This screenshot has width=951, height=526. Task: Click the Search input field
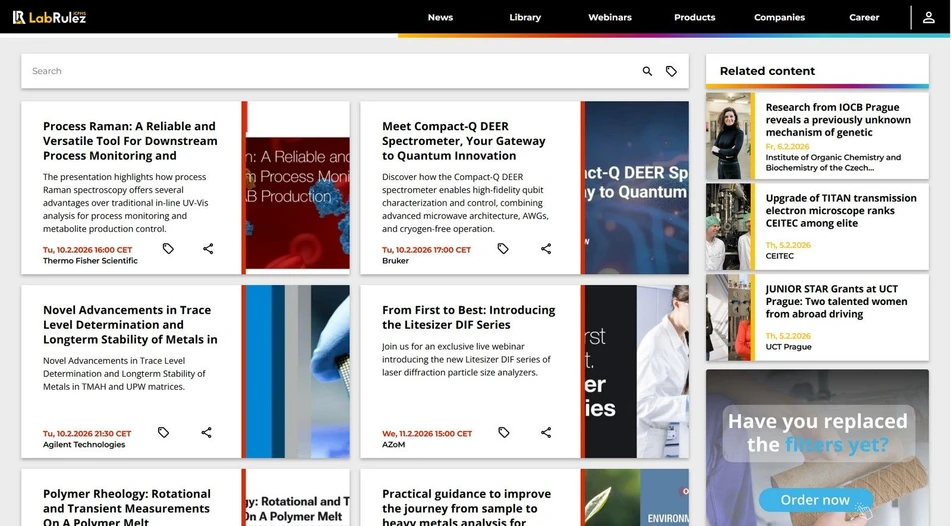click(x=331, y=71)
